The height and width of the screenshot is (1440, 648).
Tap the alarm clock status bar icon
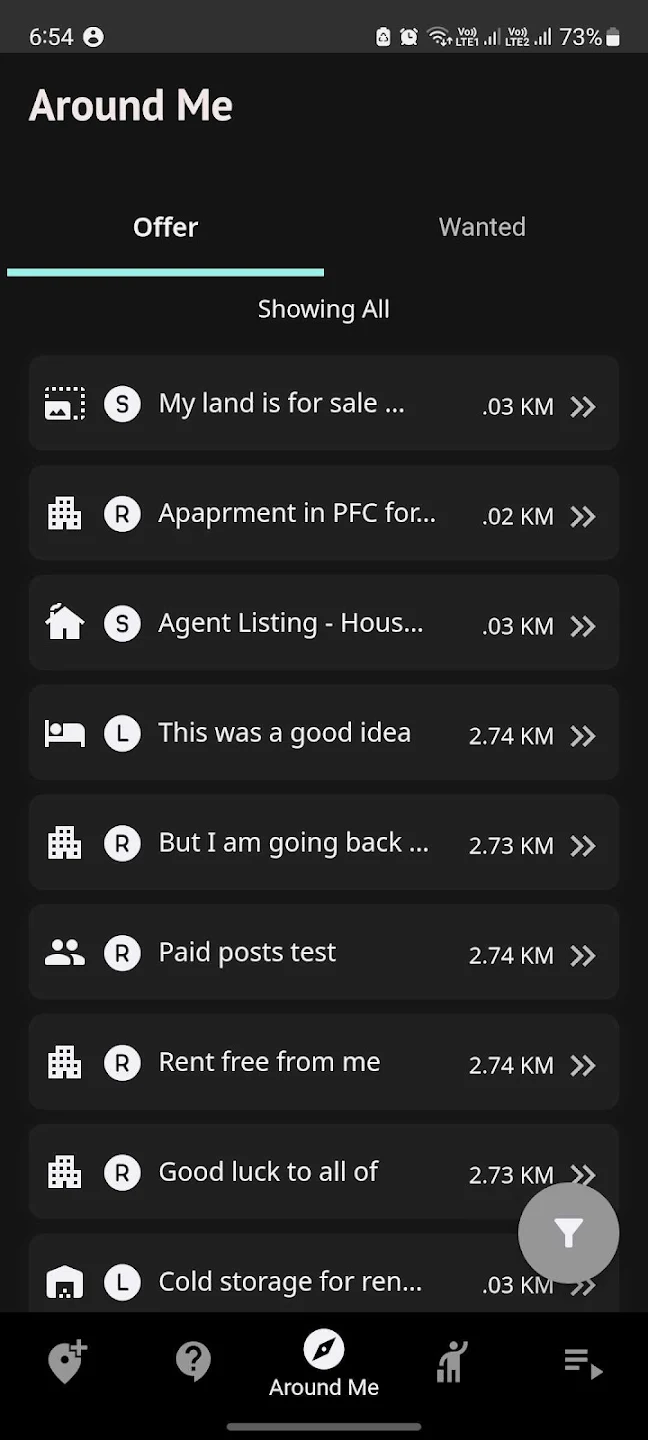[x=409, y=37]
